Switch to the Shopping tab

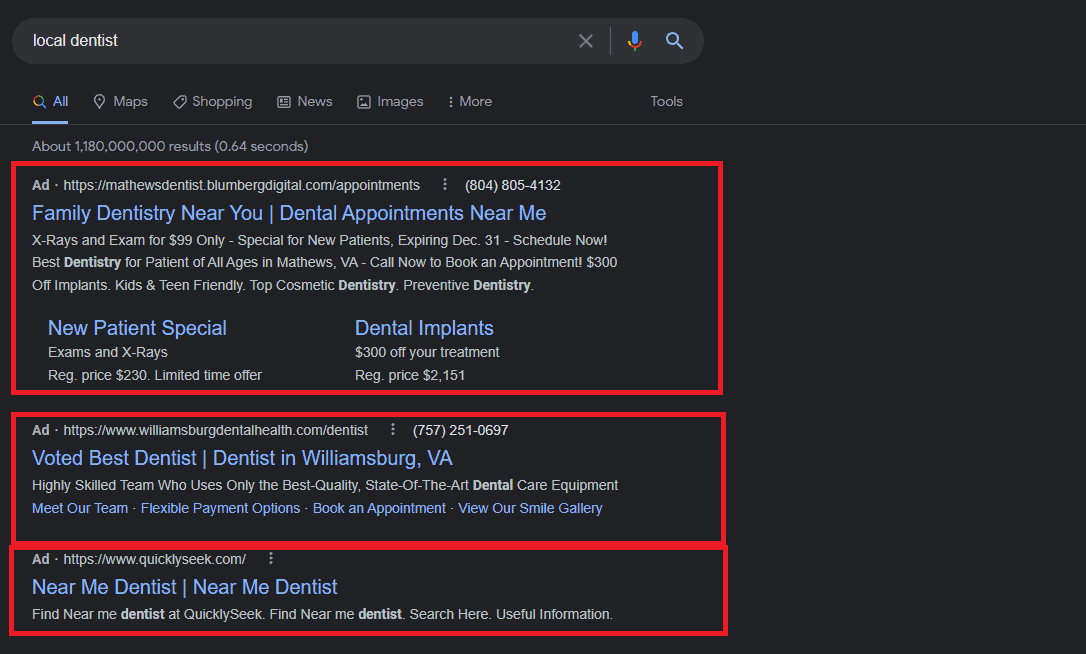213,102
